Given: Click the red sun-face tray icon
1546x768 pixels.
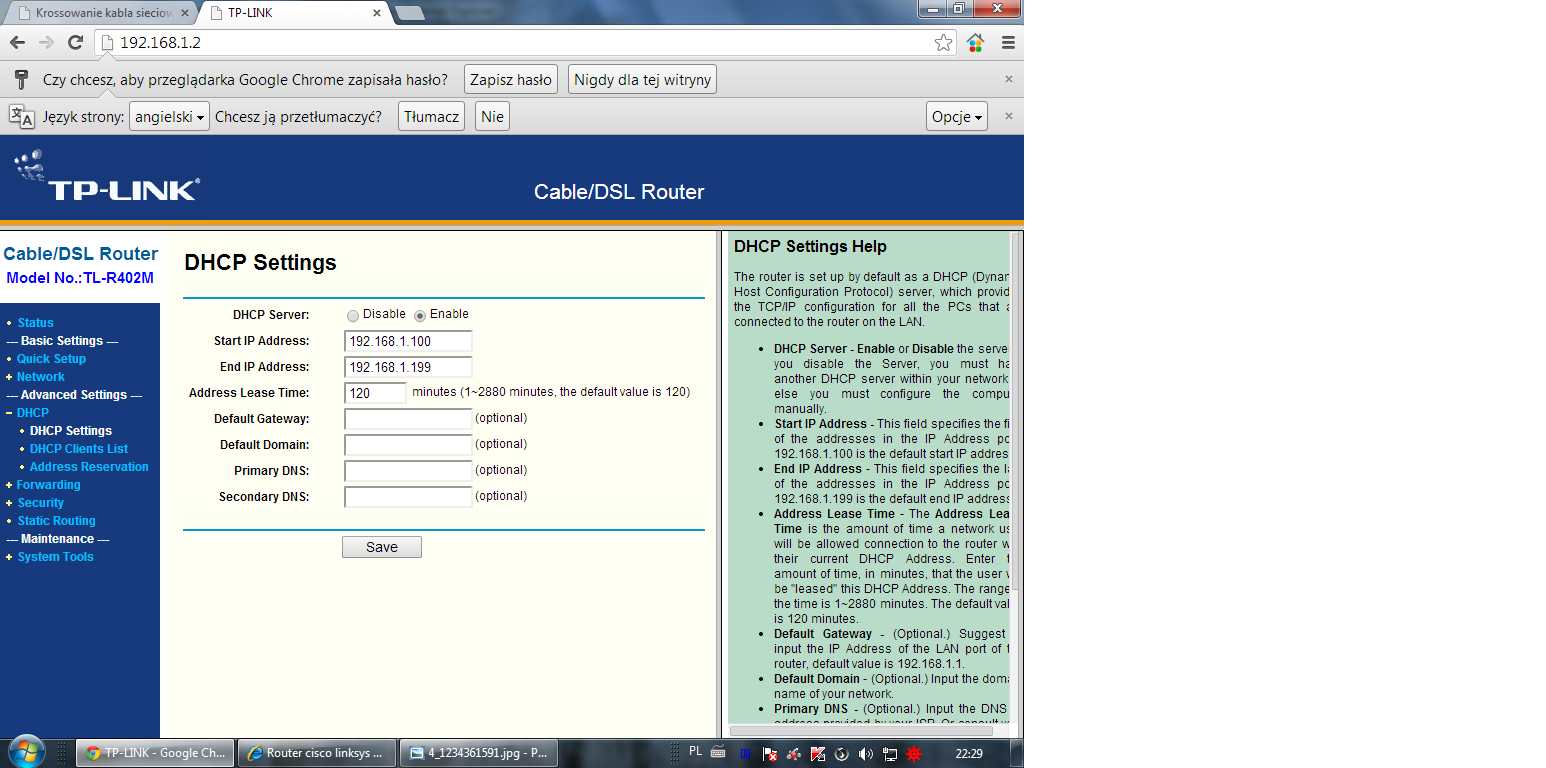Looking at the screenshot, I should point(913,754).
